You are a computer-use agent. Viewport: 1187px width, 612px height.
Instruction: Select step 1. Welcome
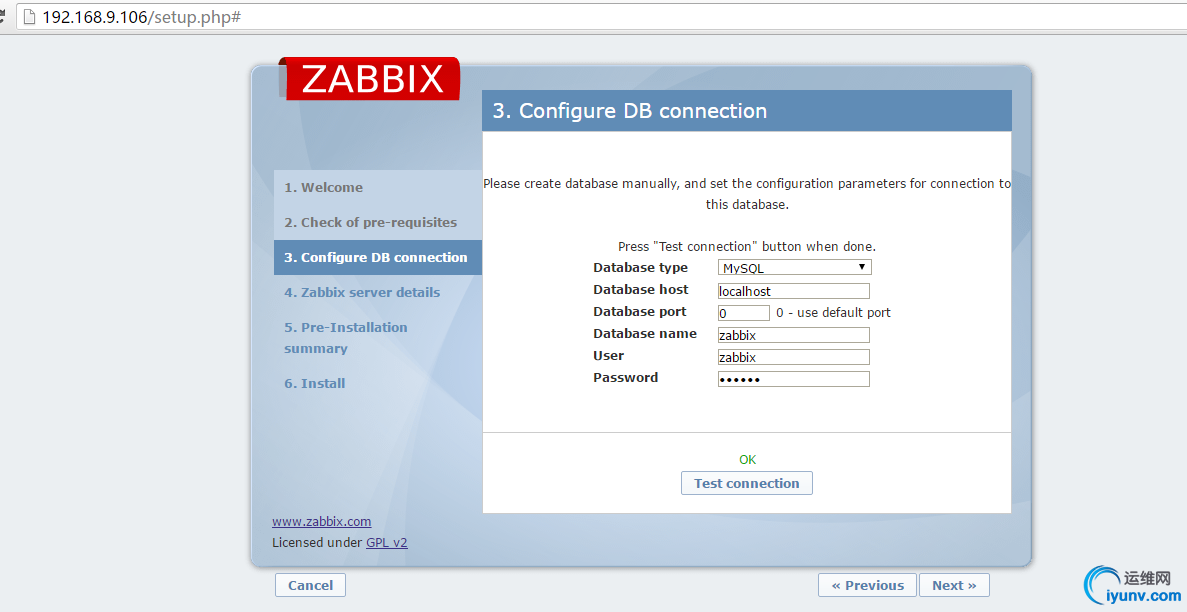(x=378, y=187)
